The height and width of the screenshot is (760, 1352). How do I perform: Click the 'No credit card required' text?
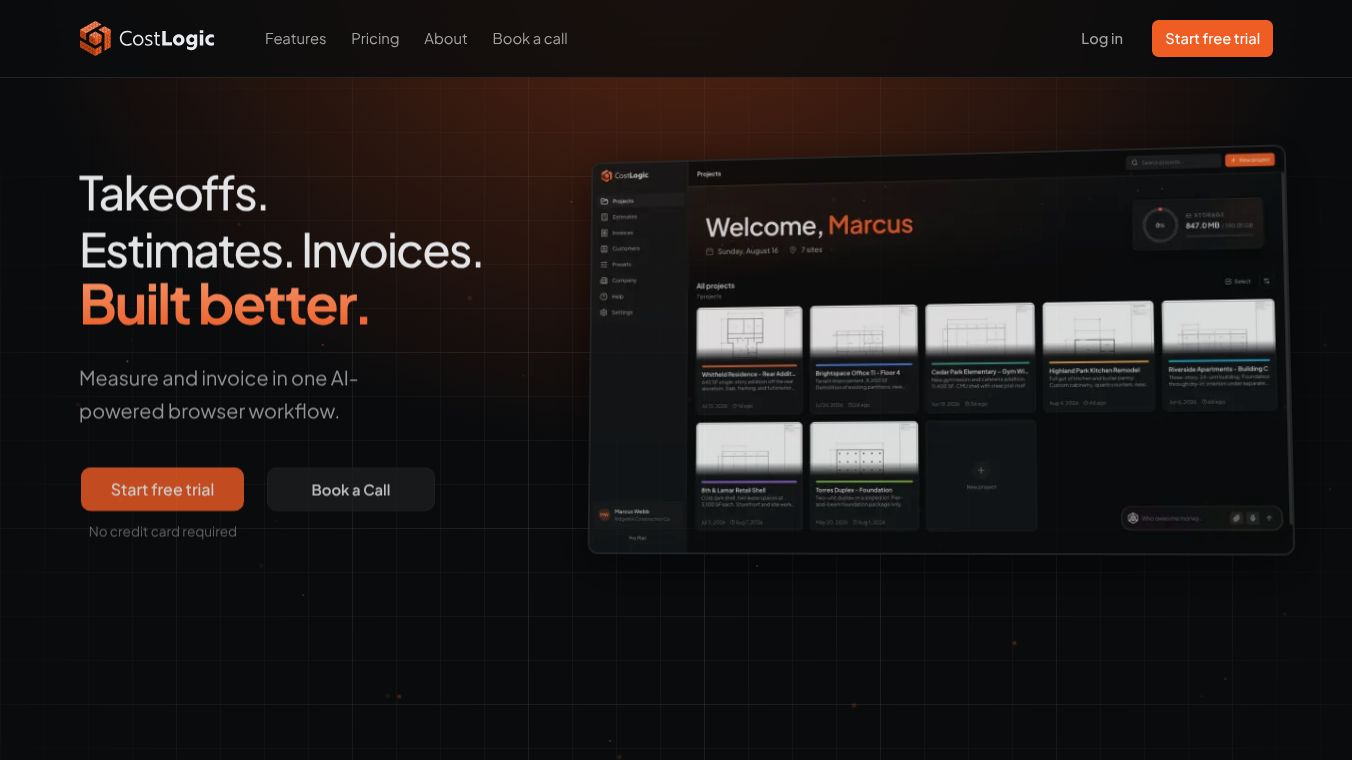click(163, 532)
